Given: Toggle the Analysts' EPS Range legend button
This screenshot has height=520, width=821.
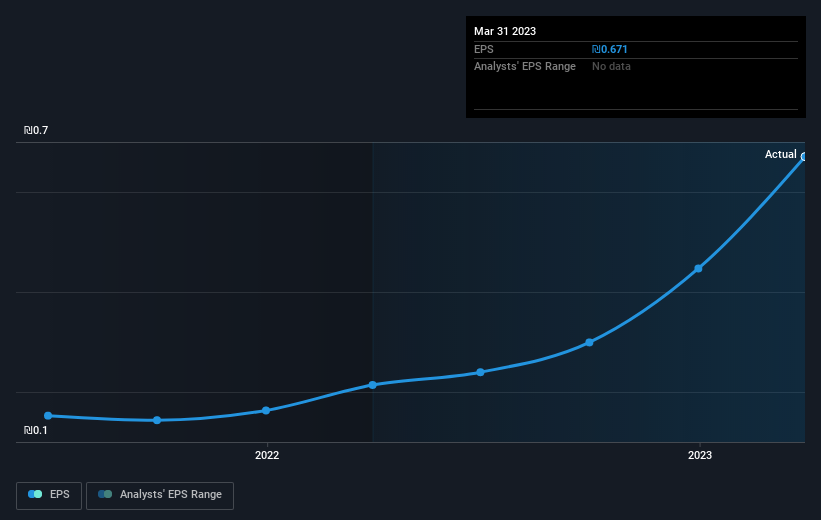Looking at the screenshot, I should (x=160, y=495).
